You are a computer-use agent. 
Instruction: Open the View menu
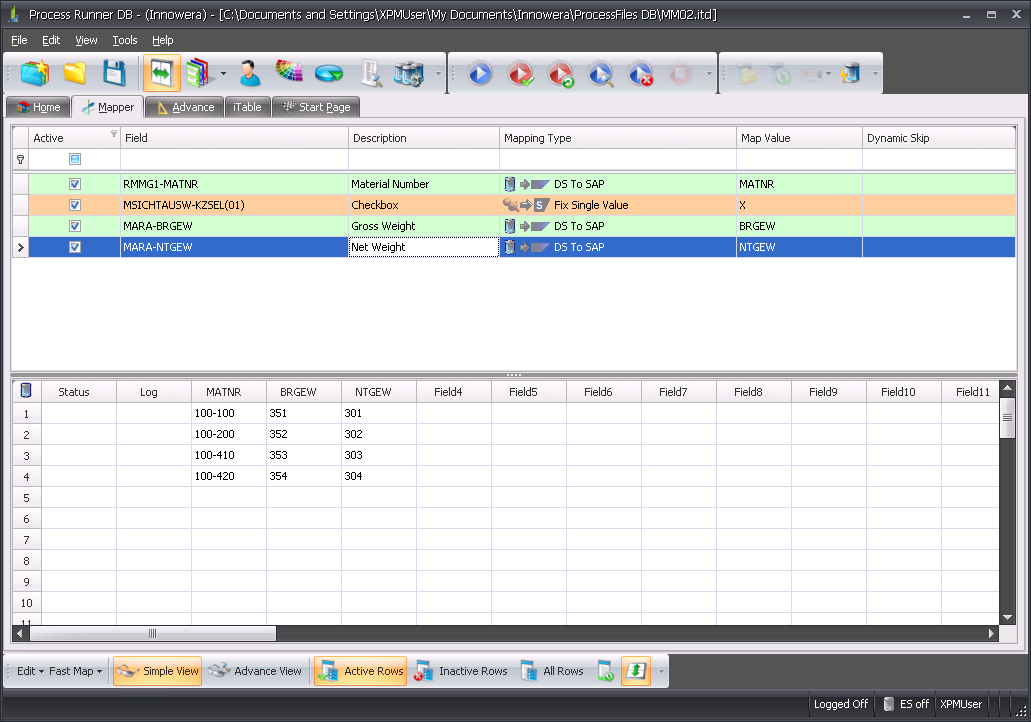point(86,40)
